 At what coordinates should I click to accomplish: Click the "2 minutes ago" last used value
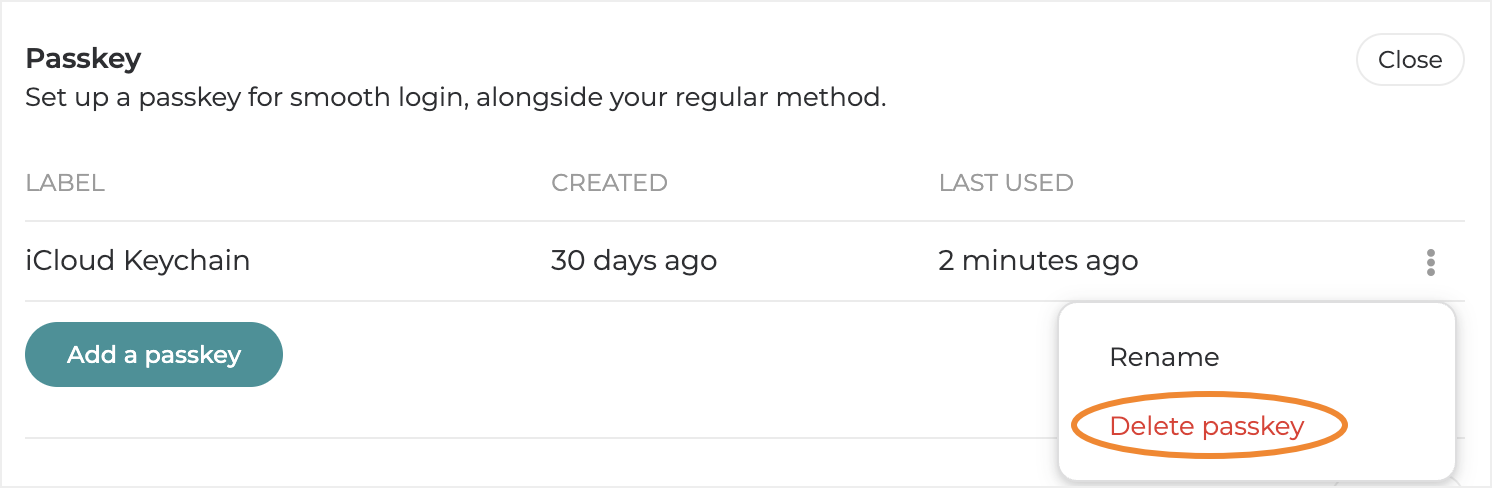tap(1038, 261)
